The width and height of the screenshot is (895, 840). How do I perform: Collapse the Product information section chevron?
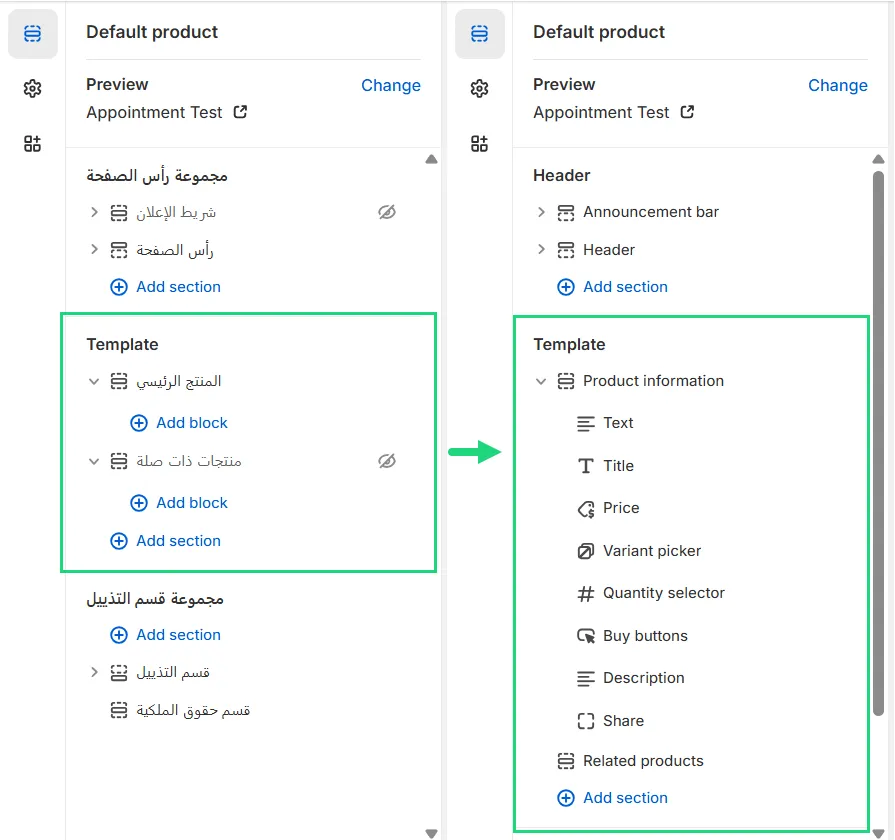click(541, 381)
